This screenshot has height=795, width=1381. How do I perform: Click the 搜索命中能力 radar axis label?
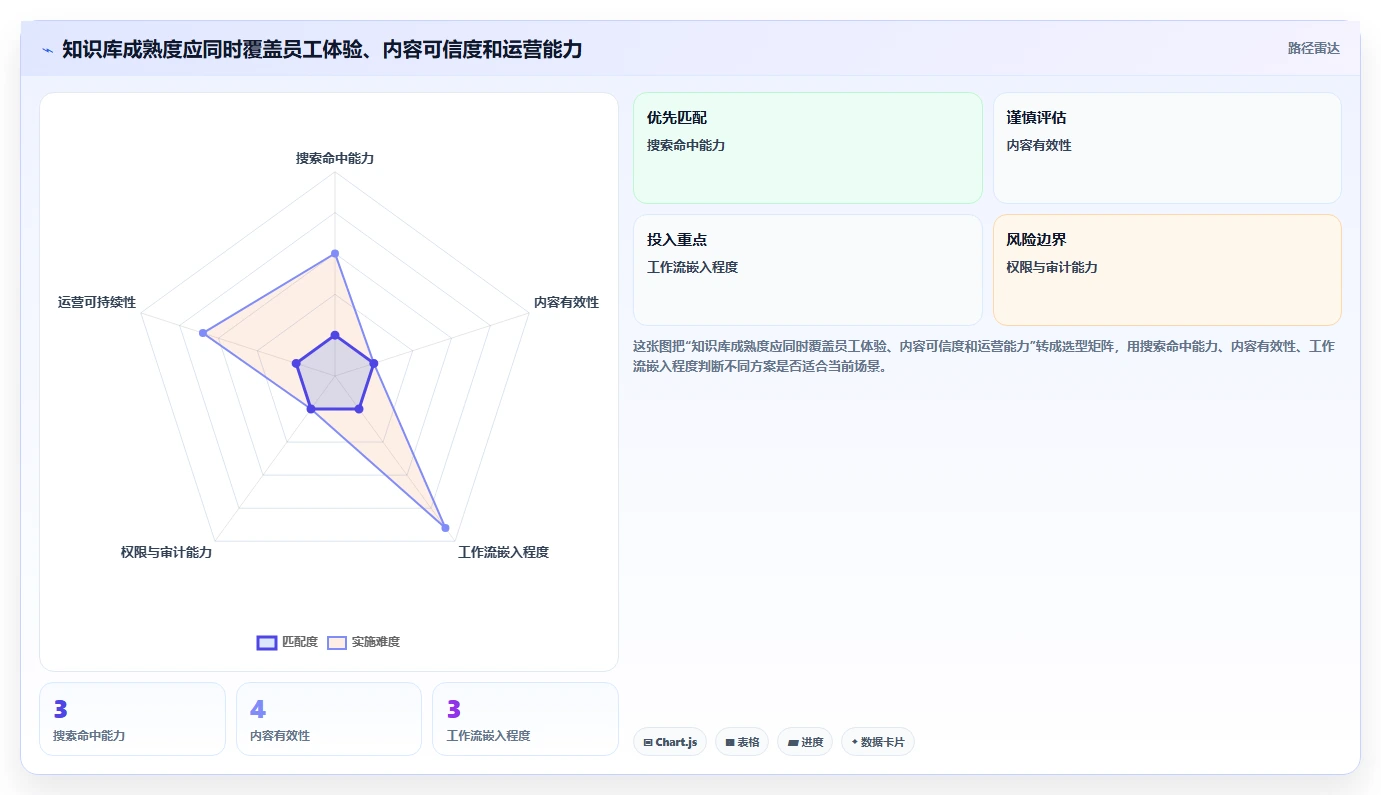pyautogui.click(x=335, y=158)
